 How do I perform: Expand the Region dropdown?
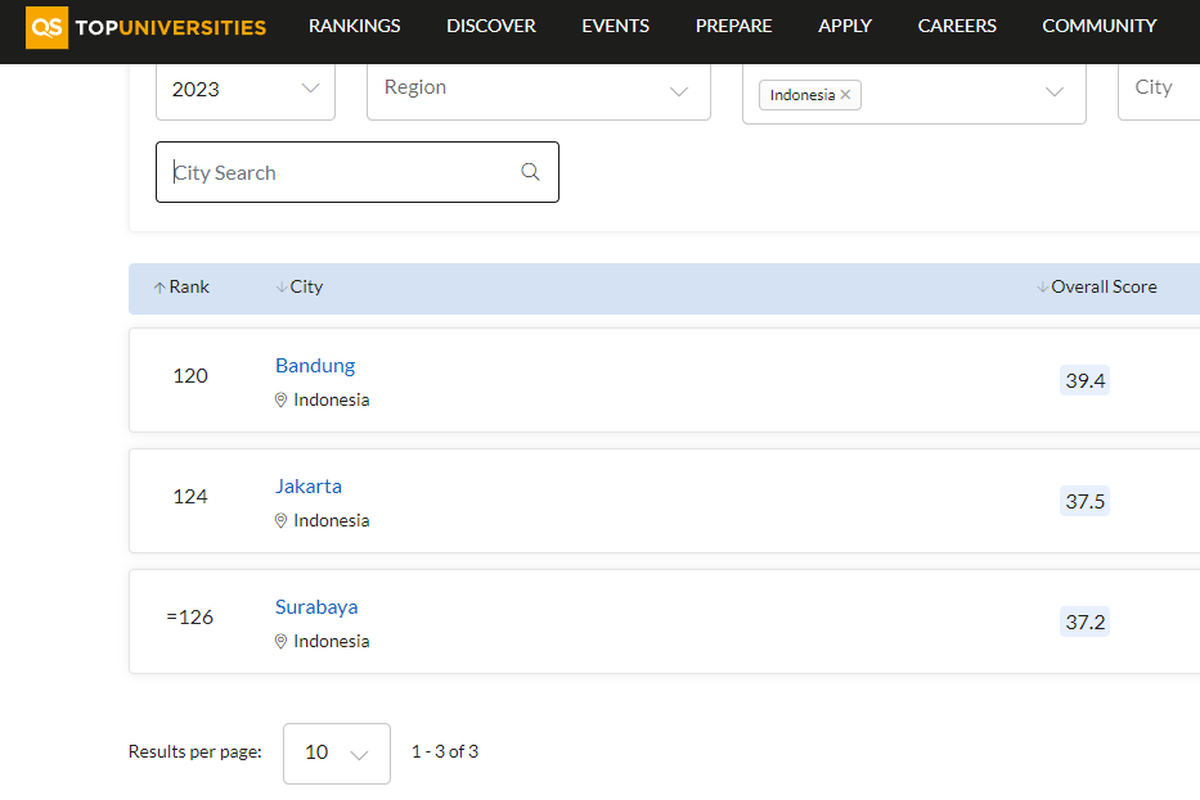(x=538, y=90)
